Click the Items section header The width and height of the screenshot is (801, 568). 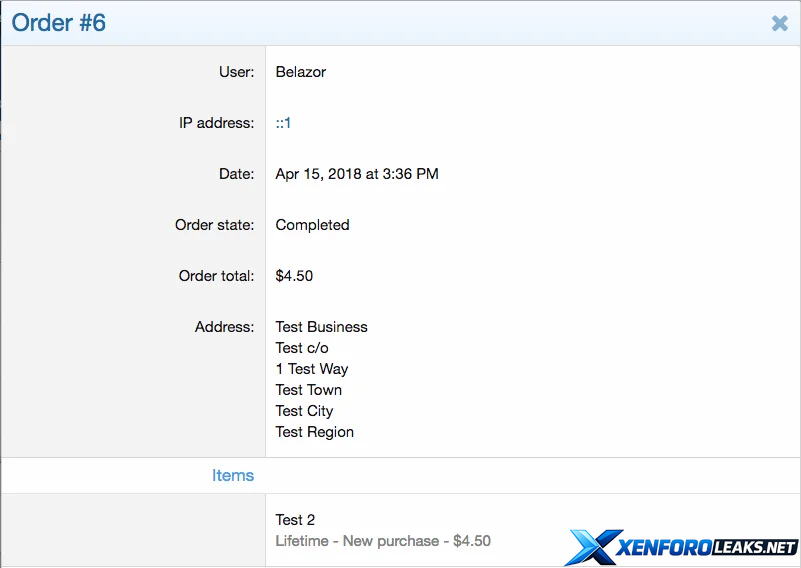[233, 476]
